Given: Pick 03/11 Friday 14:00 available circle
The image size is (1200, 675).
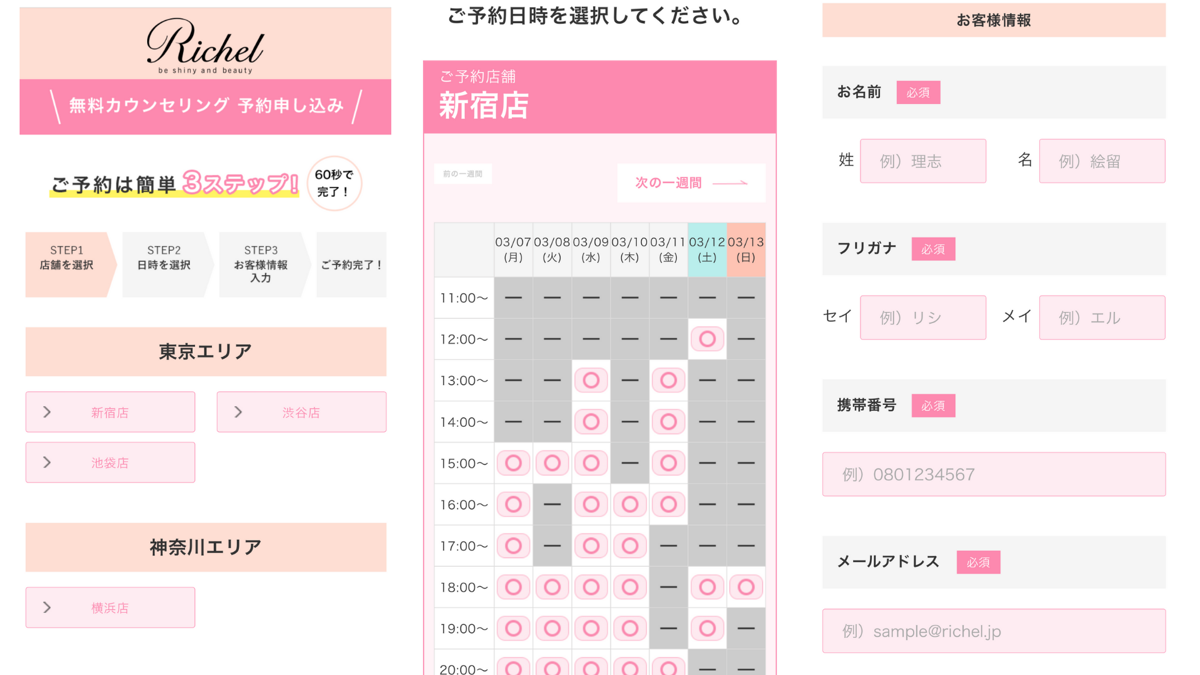Looking at the screenshot, I should click(x=668, y=422).
